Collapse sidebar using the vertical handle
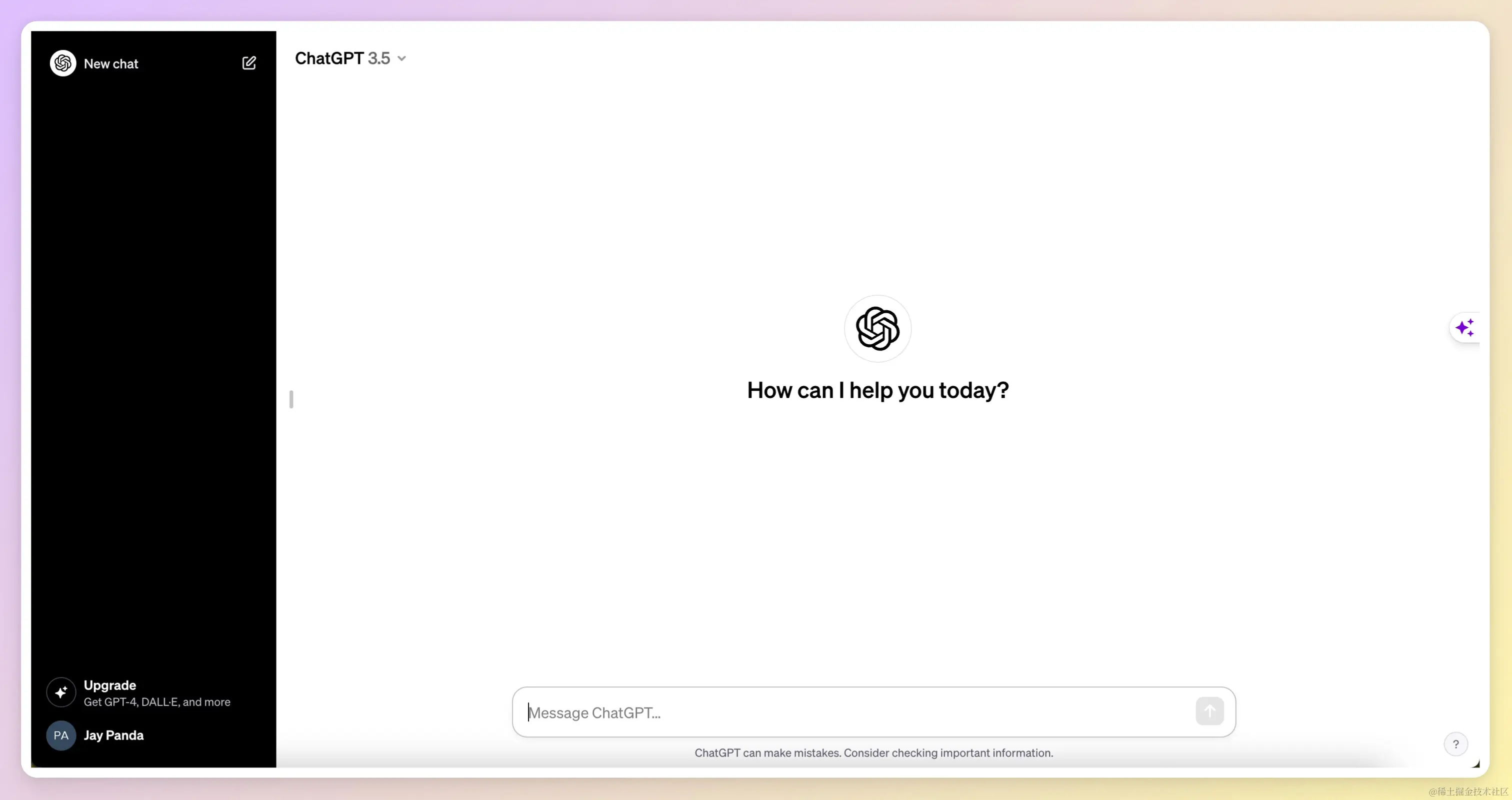This screenshot has width=1512, height=800. [291, 399]
